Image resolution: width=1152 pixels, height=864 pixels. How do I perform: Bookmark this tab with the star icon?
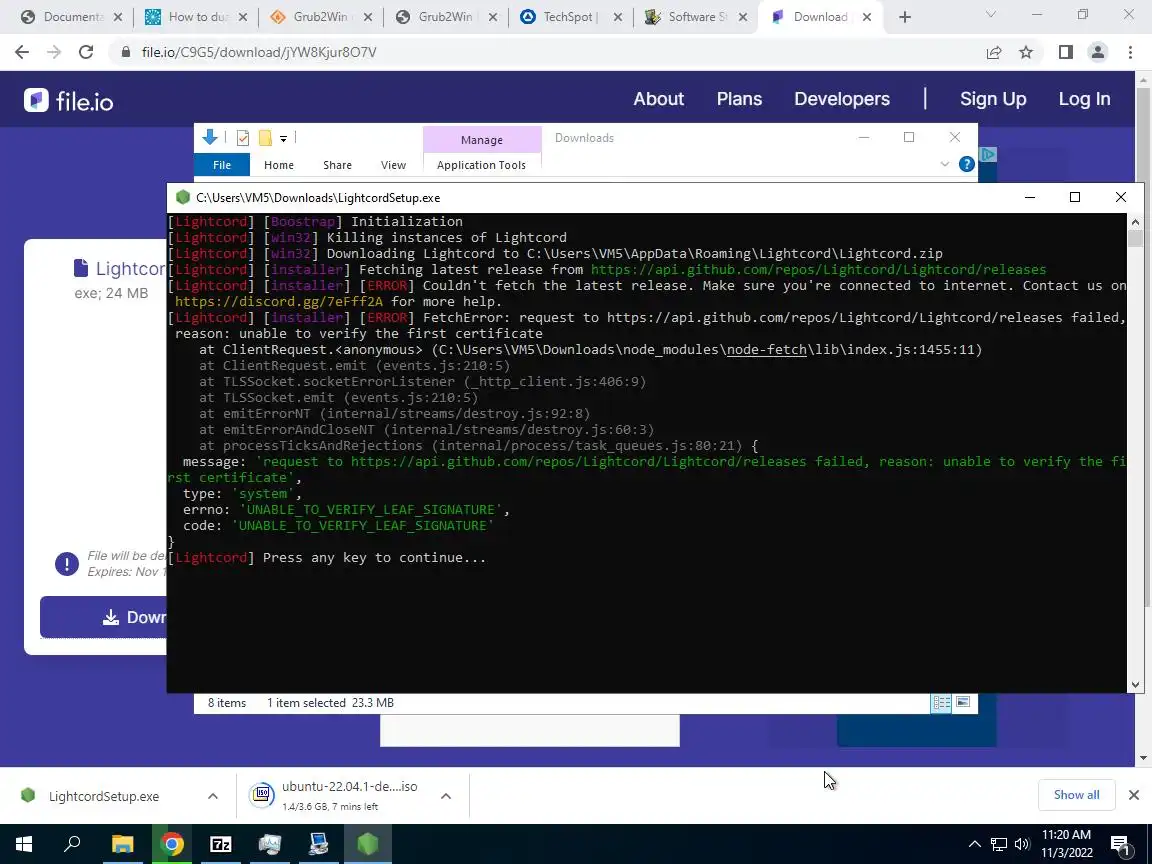point(1026,52)
